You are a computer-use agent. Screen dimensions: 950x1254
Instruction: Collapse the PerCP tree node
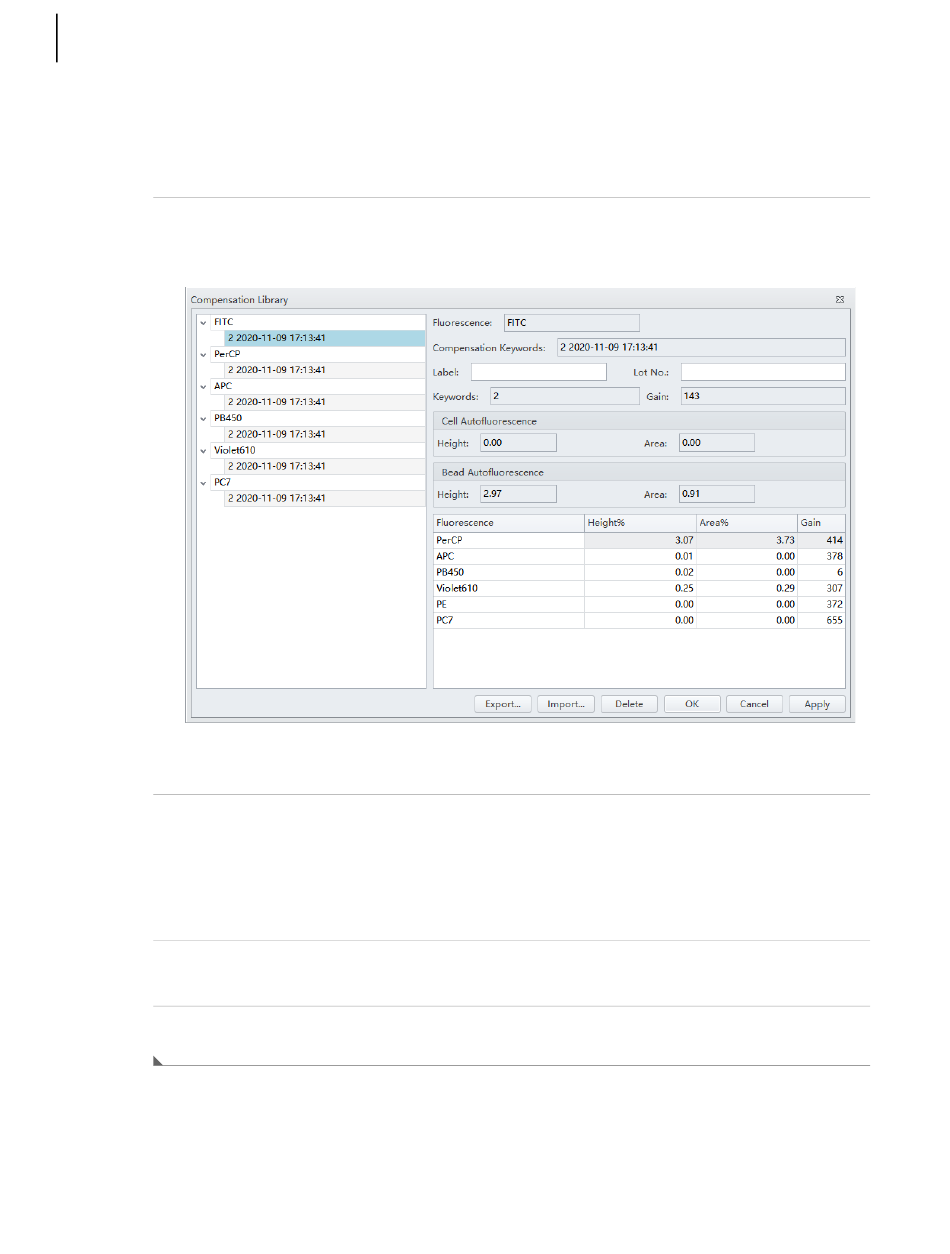coord(204,354)
